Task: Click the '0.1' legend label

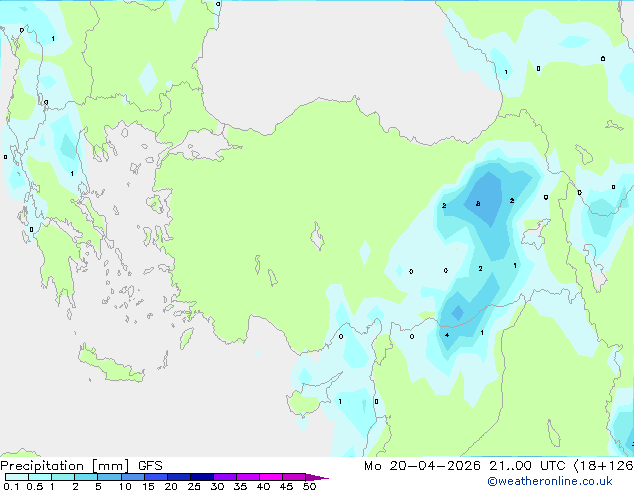Action: pyautogui.click(x=11, y=486)
